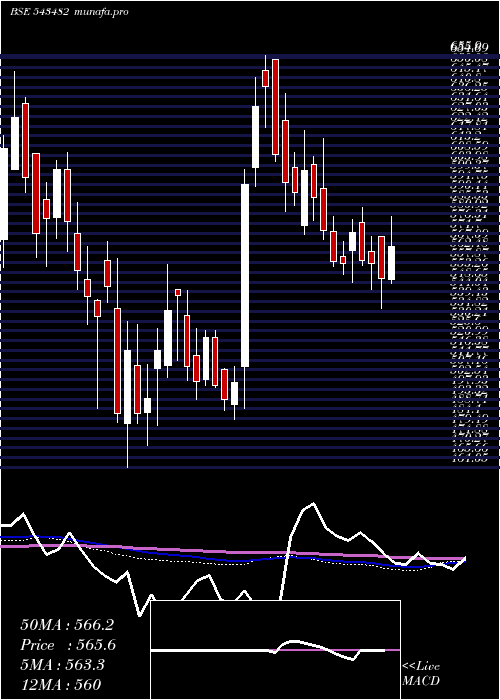Select the dotted white signal line
This screenshot has width=500, height=700.
point(179,560)
